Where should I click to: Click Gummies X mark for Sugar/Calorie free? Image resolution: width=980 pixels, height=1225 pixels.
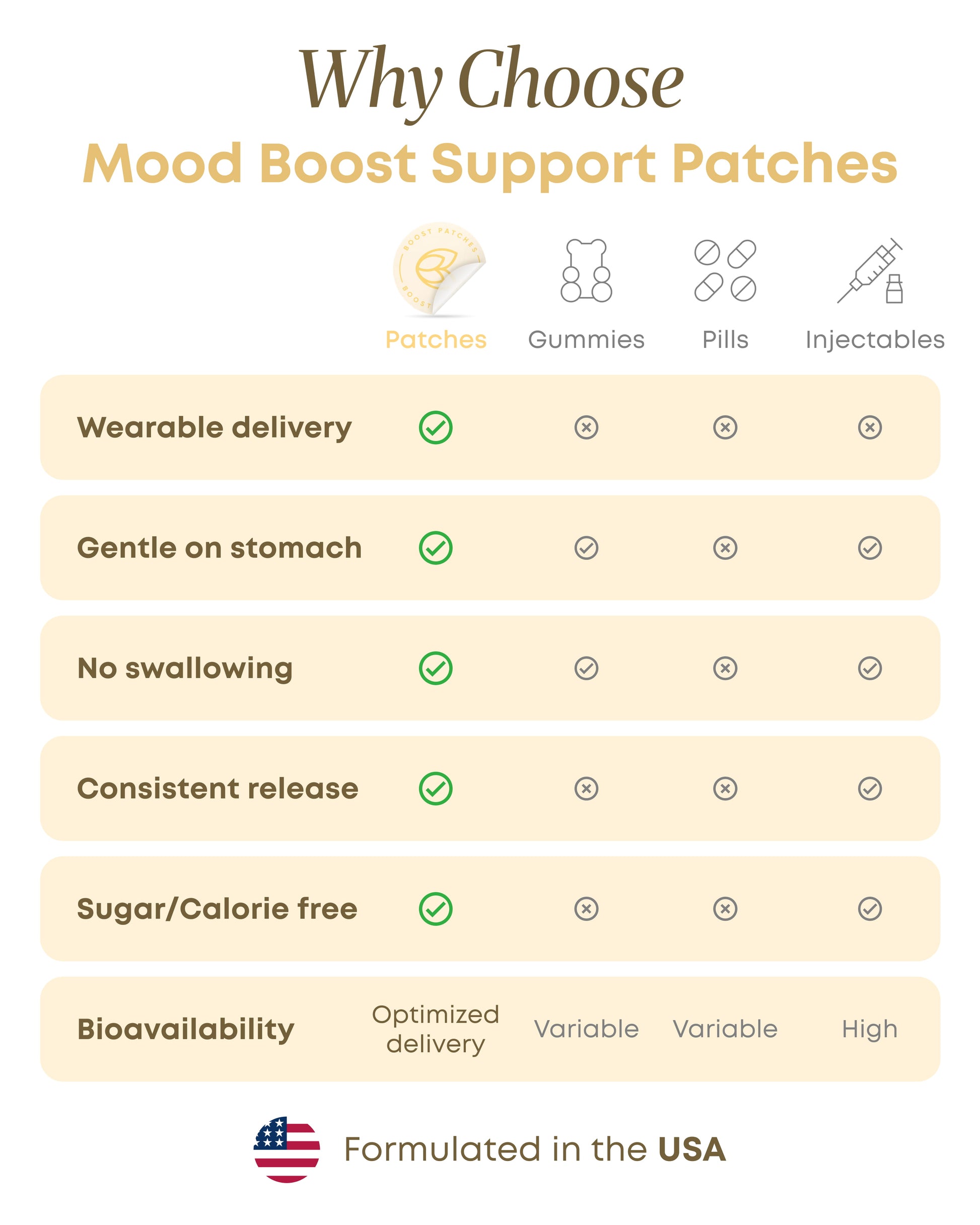(586, 909)
